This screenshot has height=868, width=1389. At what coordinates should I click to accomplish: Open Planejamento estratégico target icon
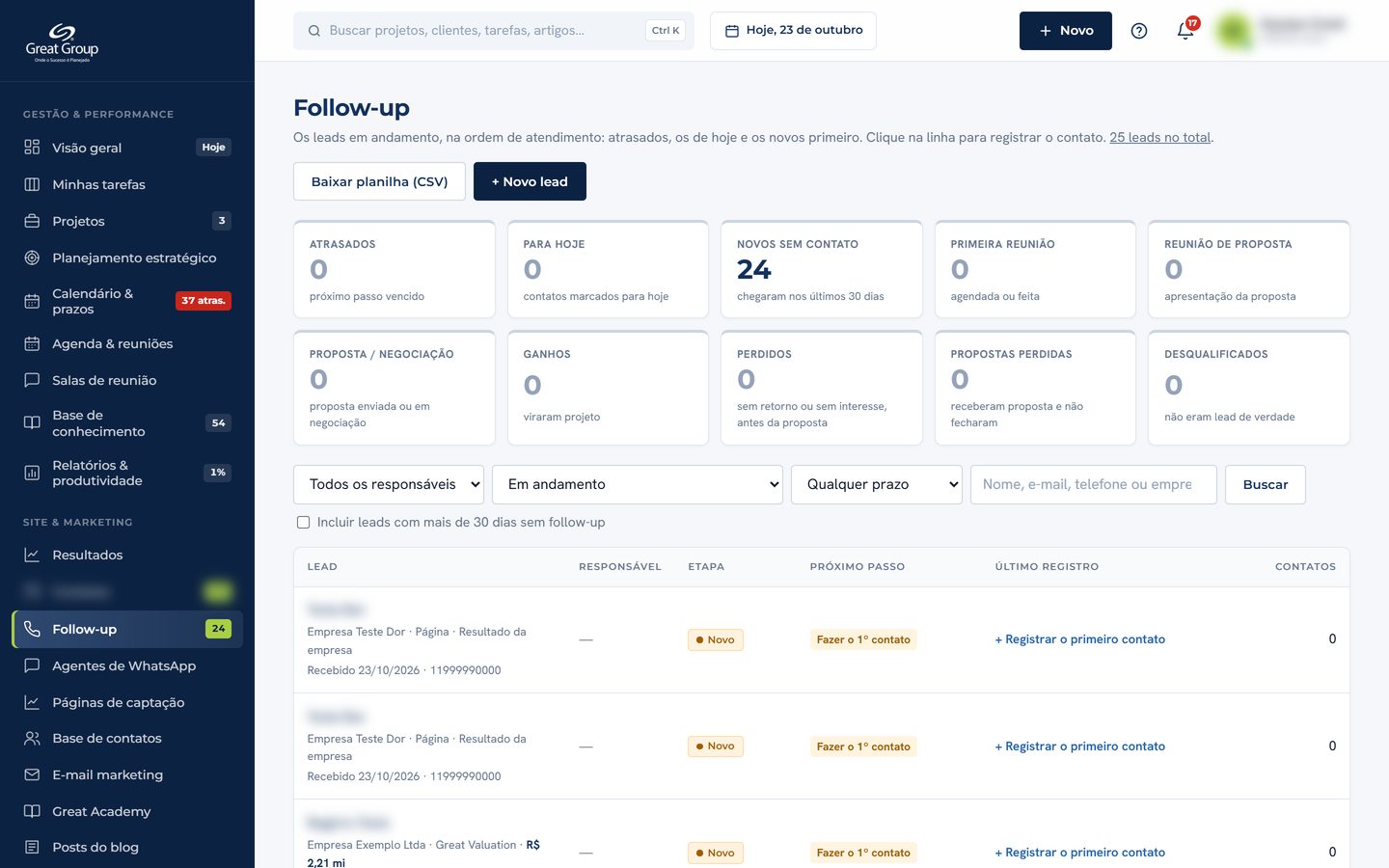(x=32, y=258)
